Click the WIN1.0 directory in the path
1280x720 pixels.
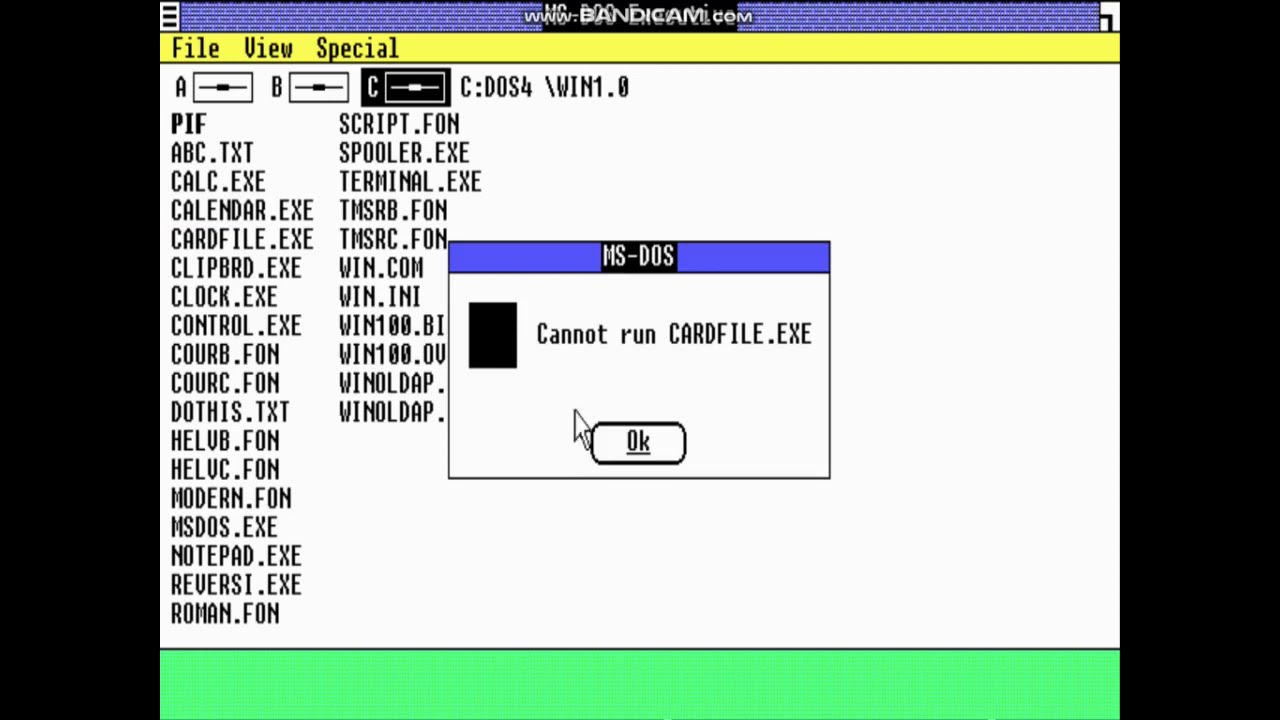(x=593, y=88)
